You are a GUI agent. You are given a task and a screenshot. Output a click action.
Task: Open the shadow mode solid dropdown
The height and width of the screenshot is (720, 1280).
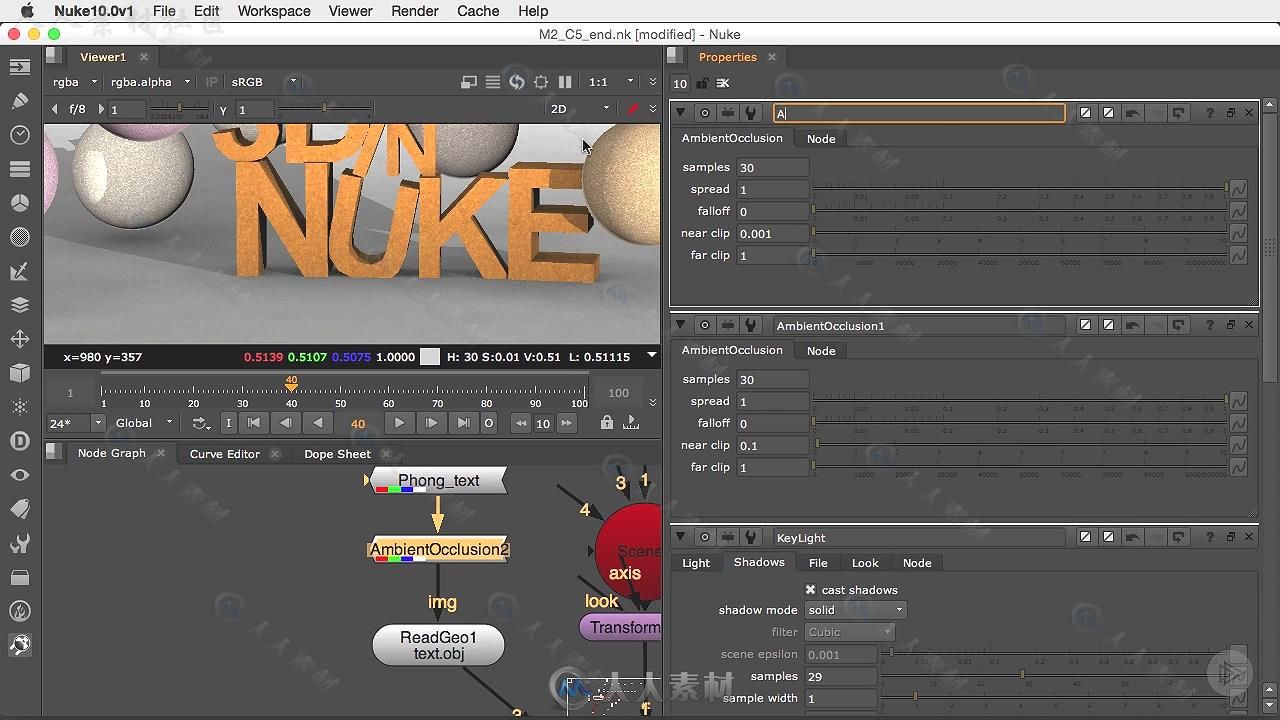(x=855, y=610)
